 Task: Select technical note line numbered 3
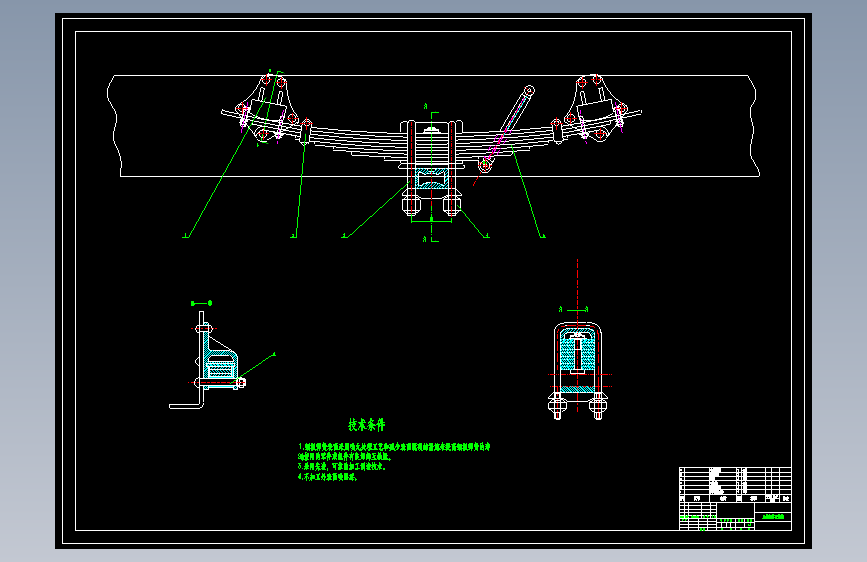tap(342, 466)
